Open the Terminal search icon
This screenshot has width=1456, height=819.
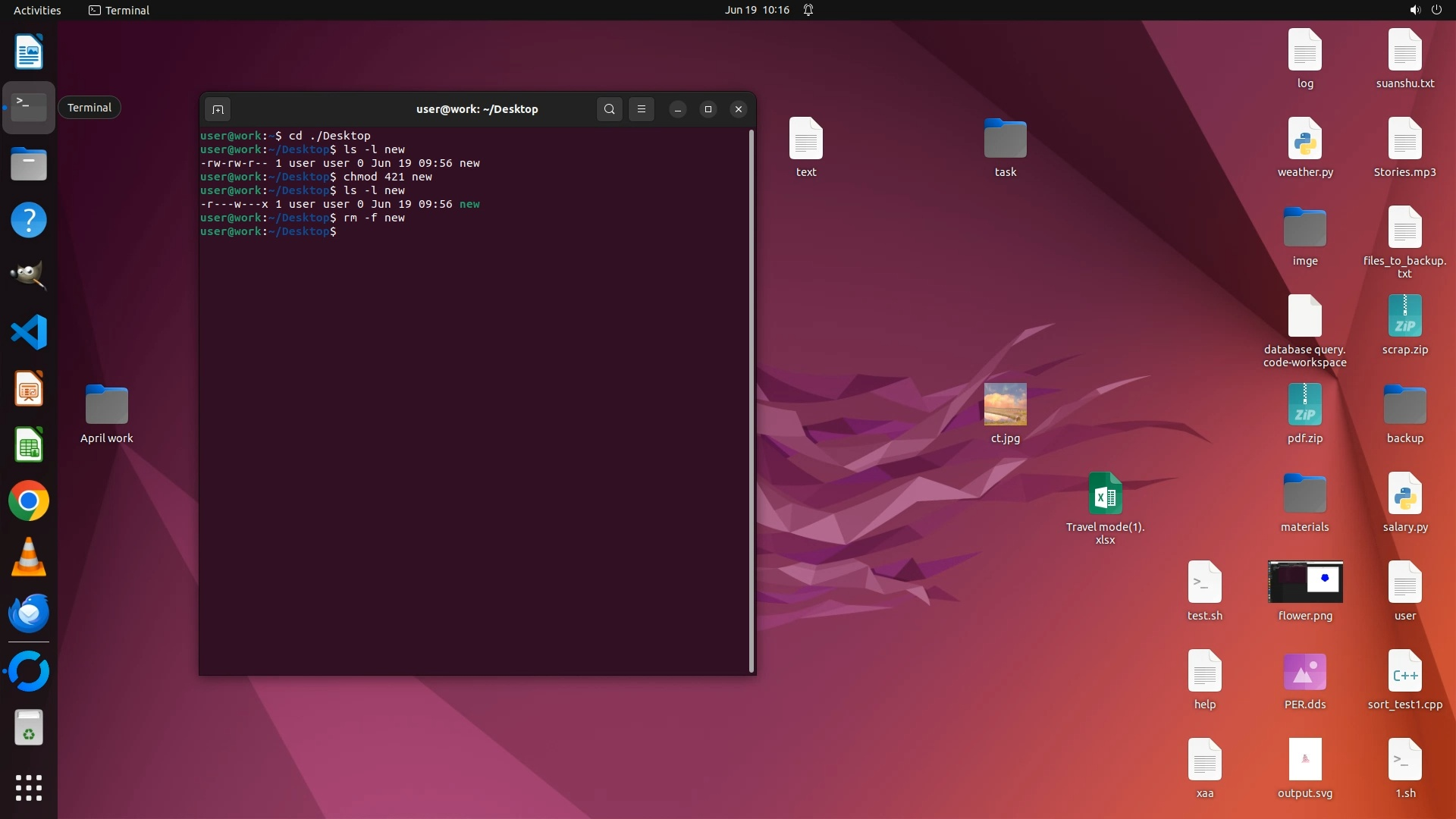(x=609, y=109)
